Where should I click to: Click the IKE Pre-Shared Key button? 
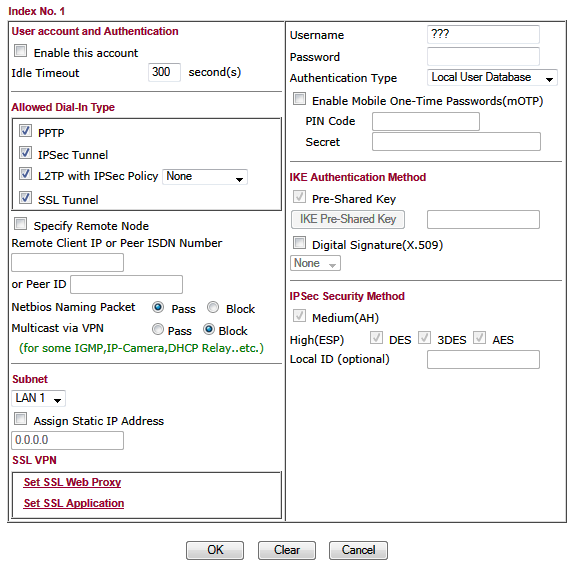(348, 219)
